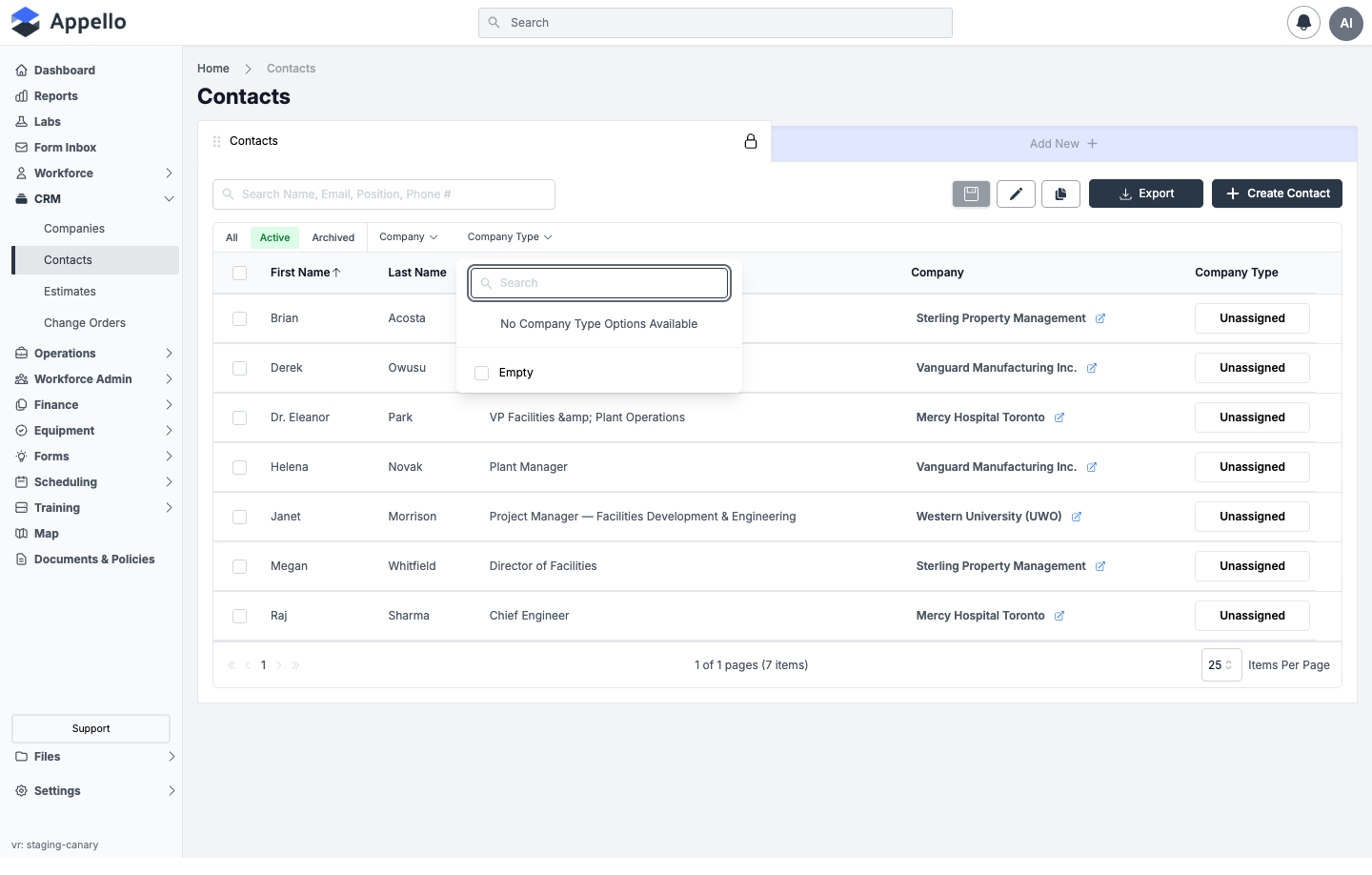
Task: Click the Export button
Action: [x=1146, y=193]
